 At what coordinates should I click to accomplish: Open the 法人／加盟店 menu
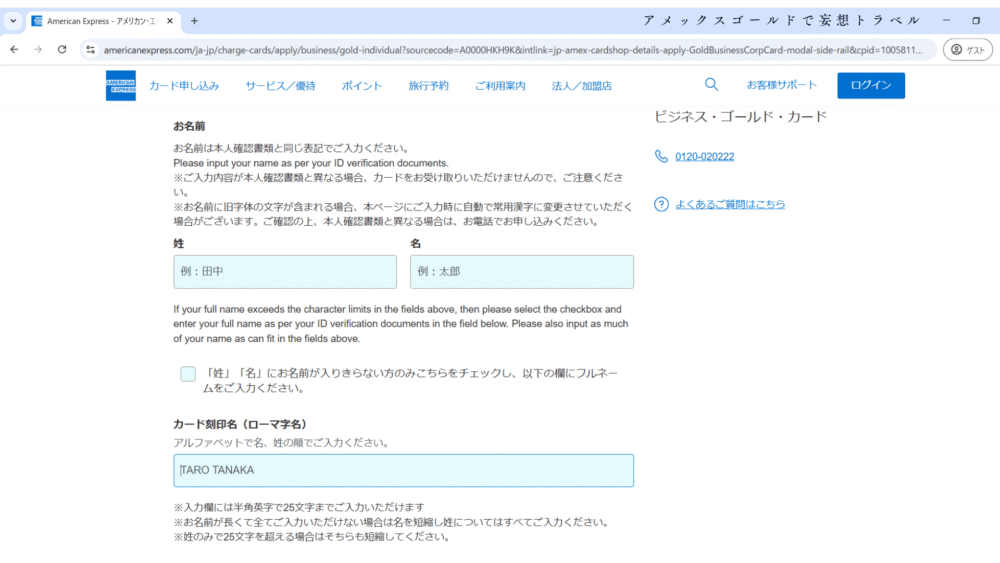pyautogui.click(x=582, y=85)
